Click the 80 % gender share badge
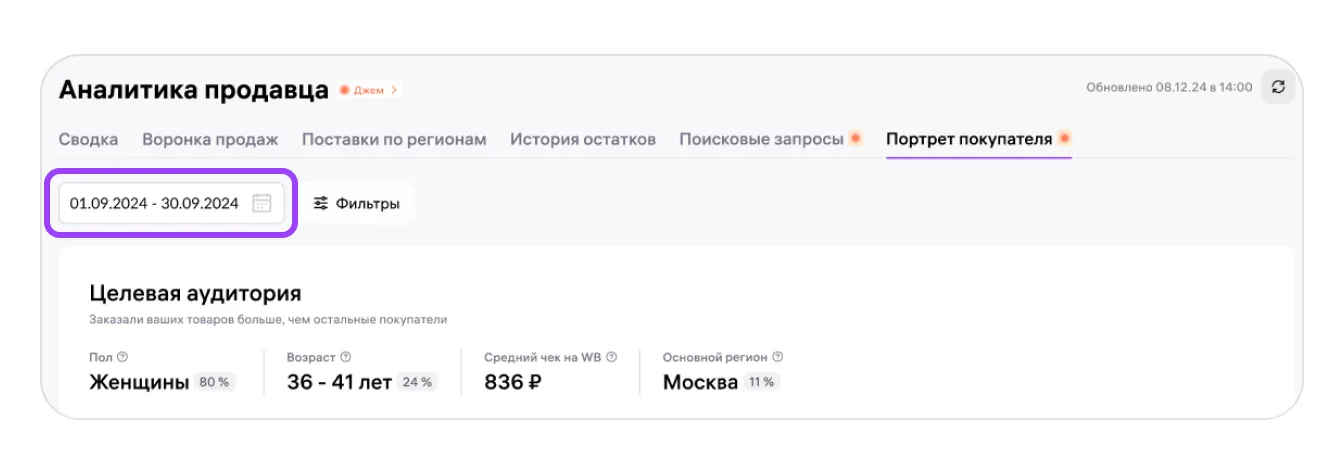This screenshot has height=474, width=1344. tap(214, 382)
